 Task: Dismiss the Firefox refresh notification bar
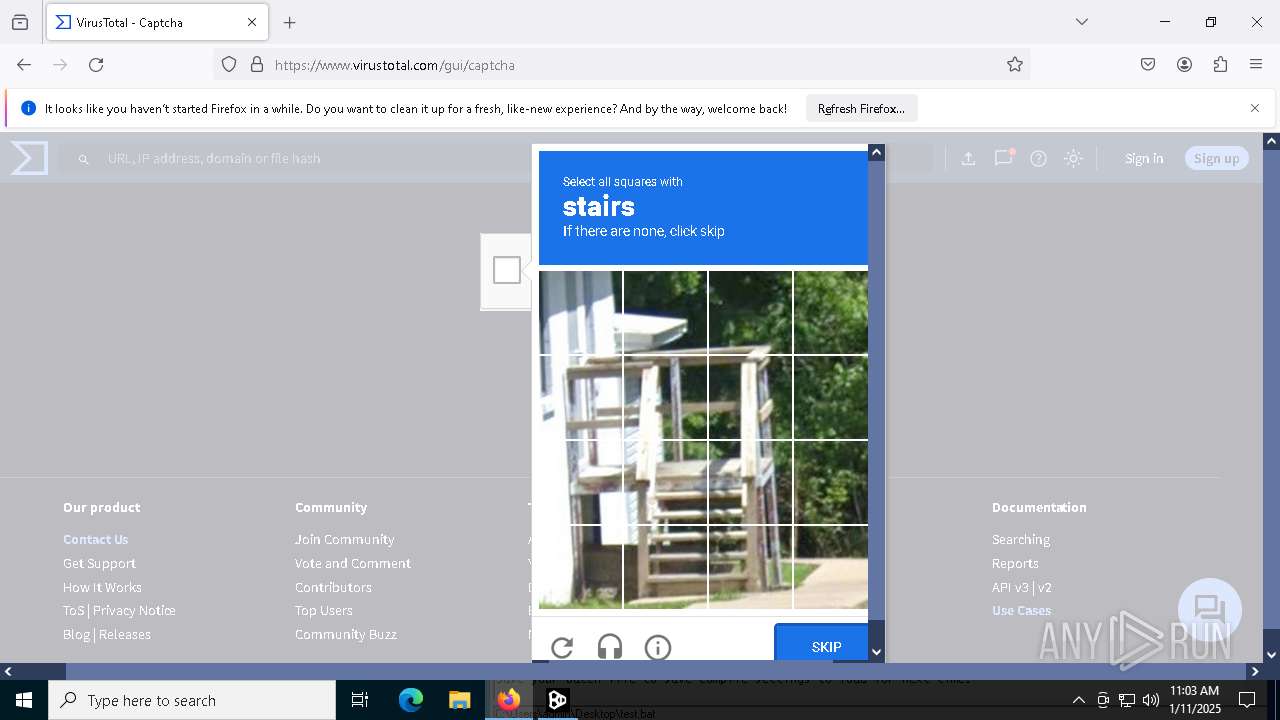click(x=1255, y=108)
